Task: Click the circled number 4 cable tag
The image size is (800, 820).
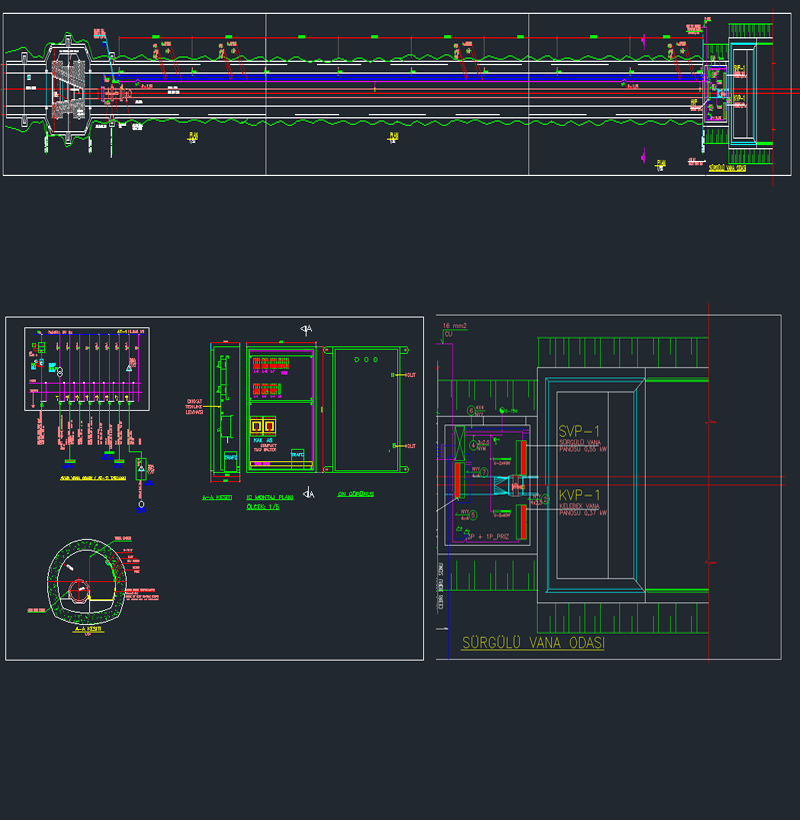Action: pyautogui.click(x=473, y=444)
